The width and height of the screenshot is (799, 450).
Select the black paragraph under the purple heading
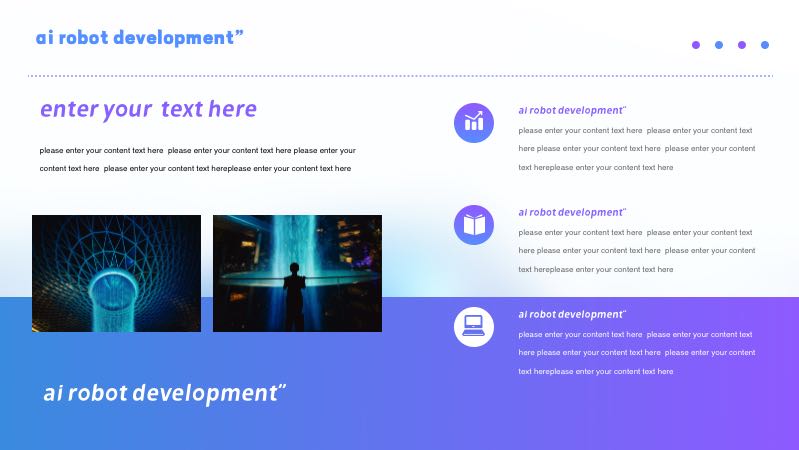tap(198, 159)
